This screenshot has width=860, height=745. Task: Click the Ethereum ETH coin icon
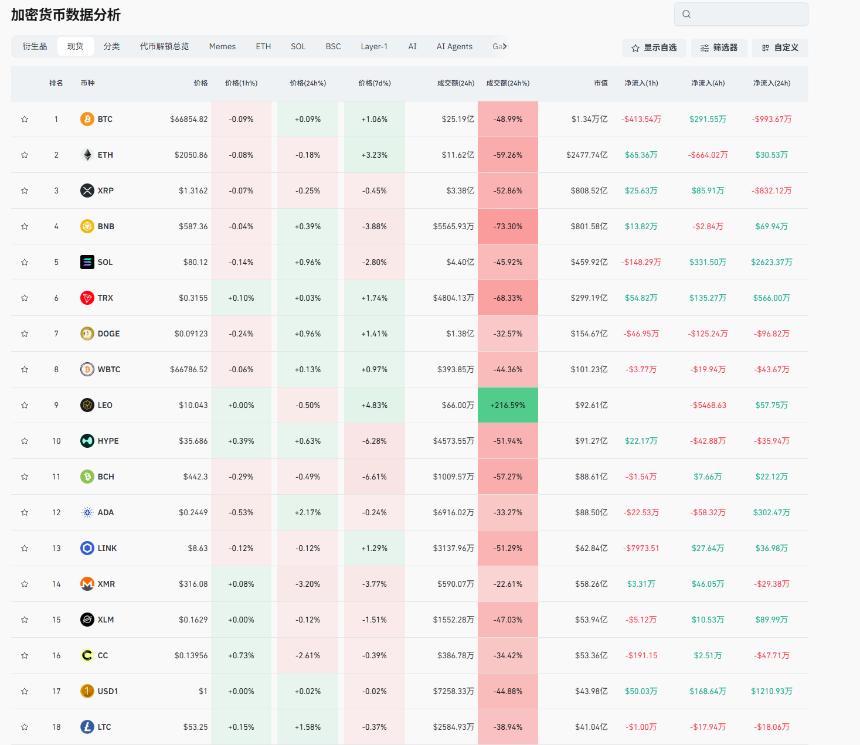point(85,154)
